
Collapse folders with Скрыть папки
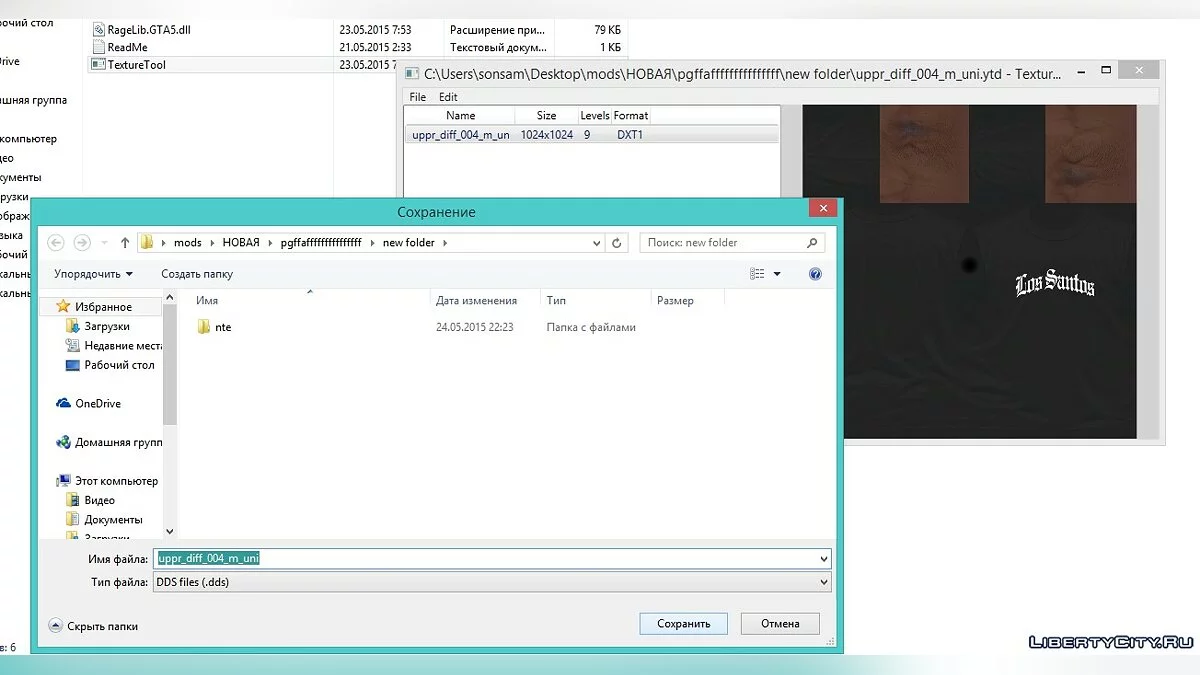[x=94, y=626]
